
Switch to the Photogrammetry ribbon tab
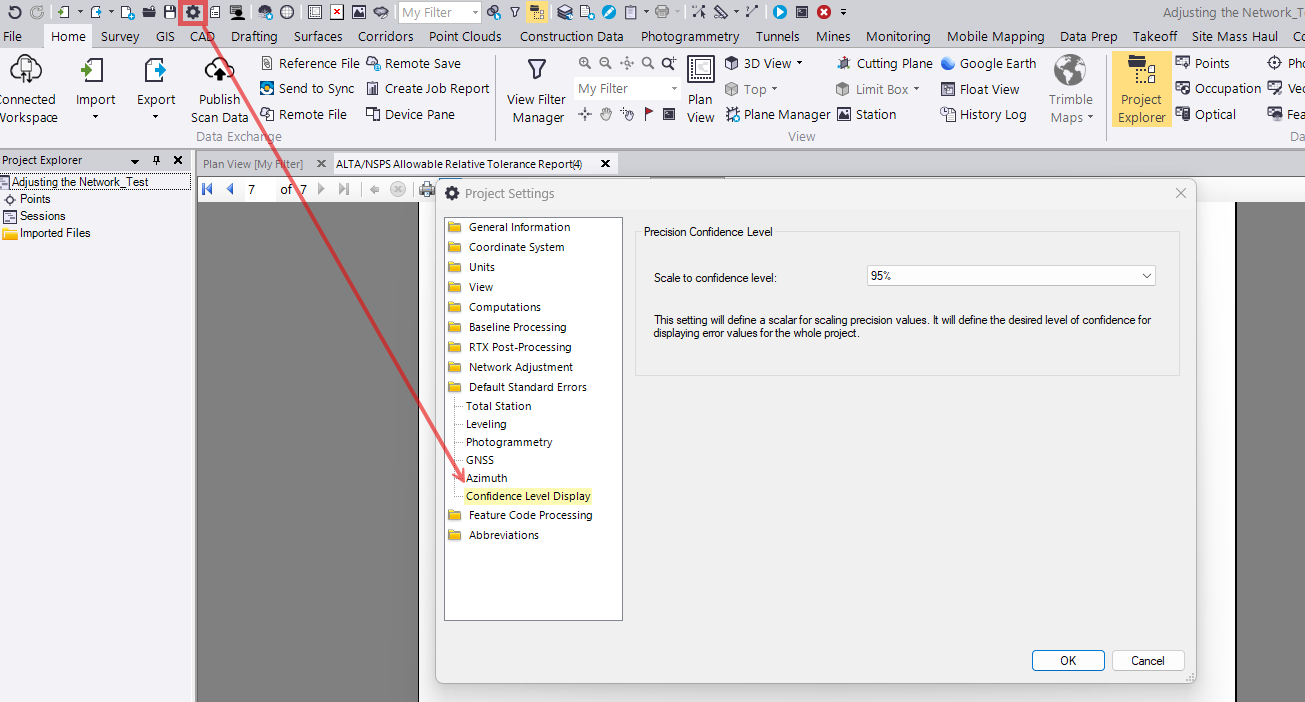[690, 36]
